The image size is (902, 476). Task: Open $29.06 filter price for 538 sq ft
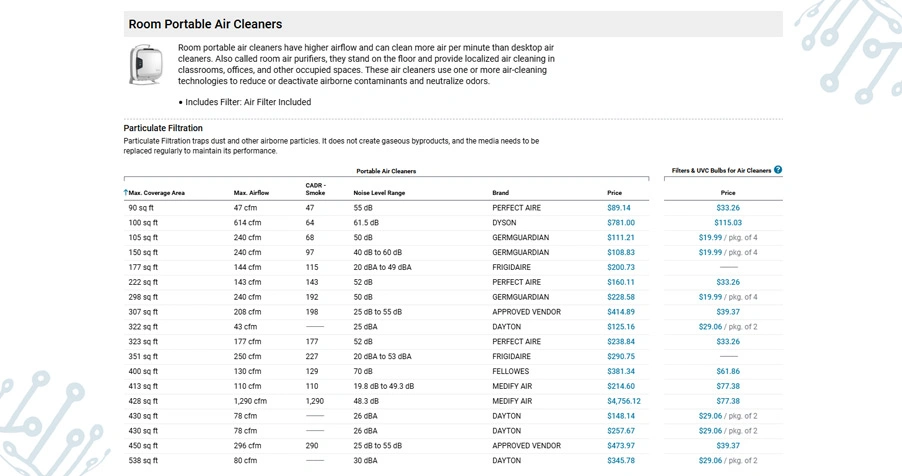pos(710,461)
